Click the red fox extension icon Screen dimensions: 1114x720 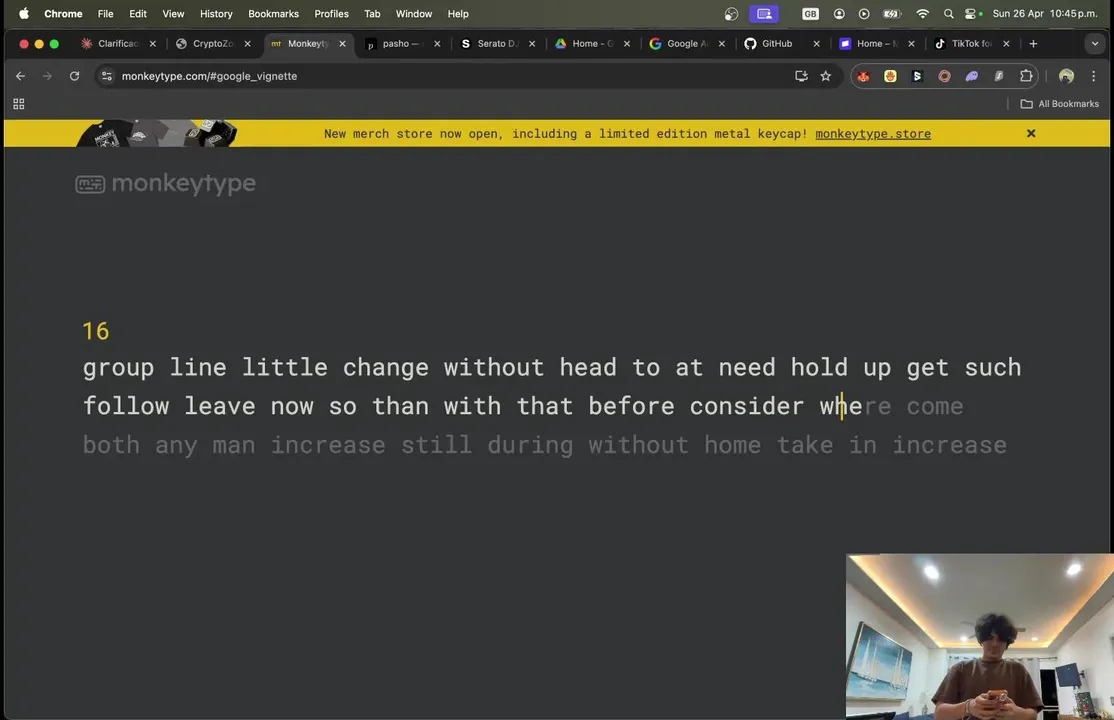(863, 76)
